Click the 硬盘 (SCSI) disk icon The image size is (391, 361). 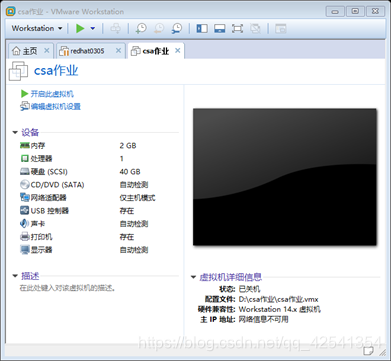tap(25, 172)
